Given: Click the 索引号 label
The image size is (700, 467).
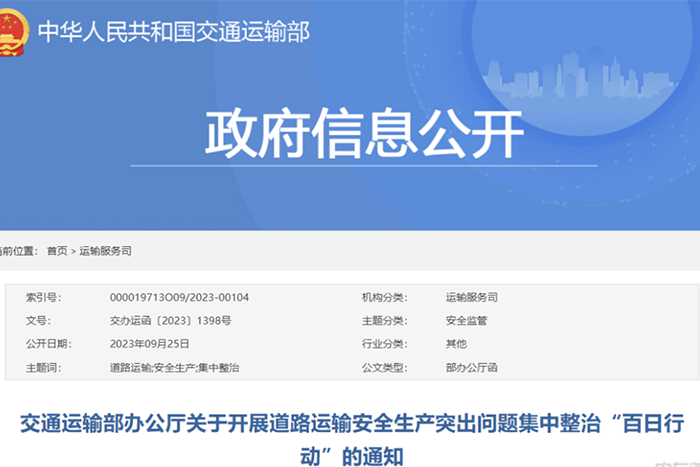Looking at the screenshot, I should point(43,297).
